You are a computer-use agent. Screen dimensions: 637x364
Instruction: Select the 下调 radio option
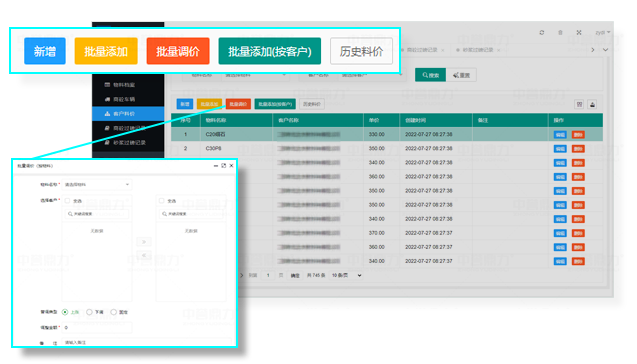pos(89,312)
